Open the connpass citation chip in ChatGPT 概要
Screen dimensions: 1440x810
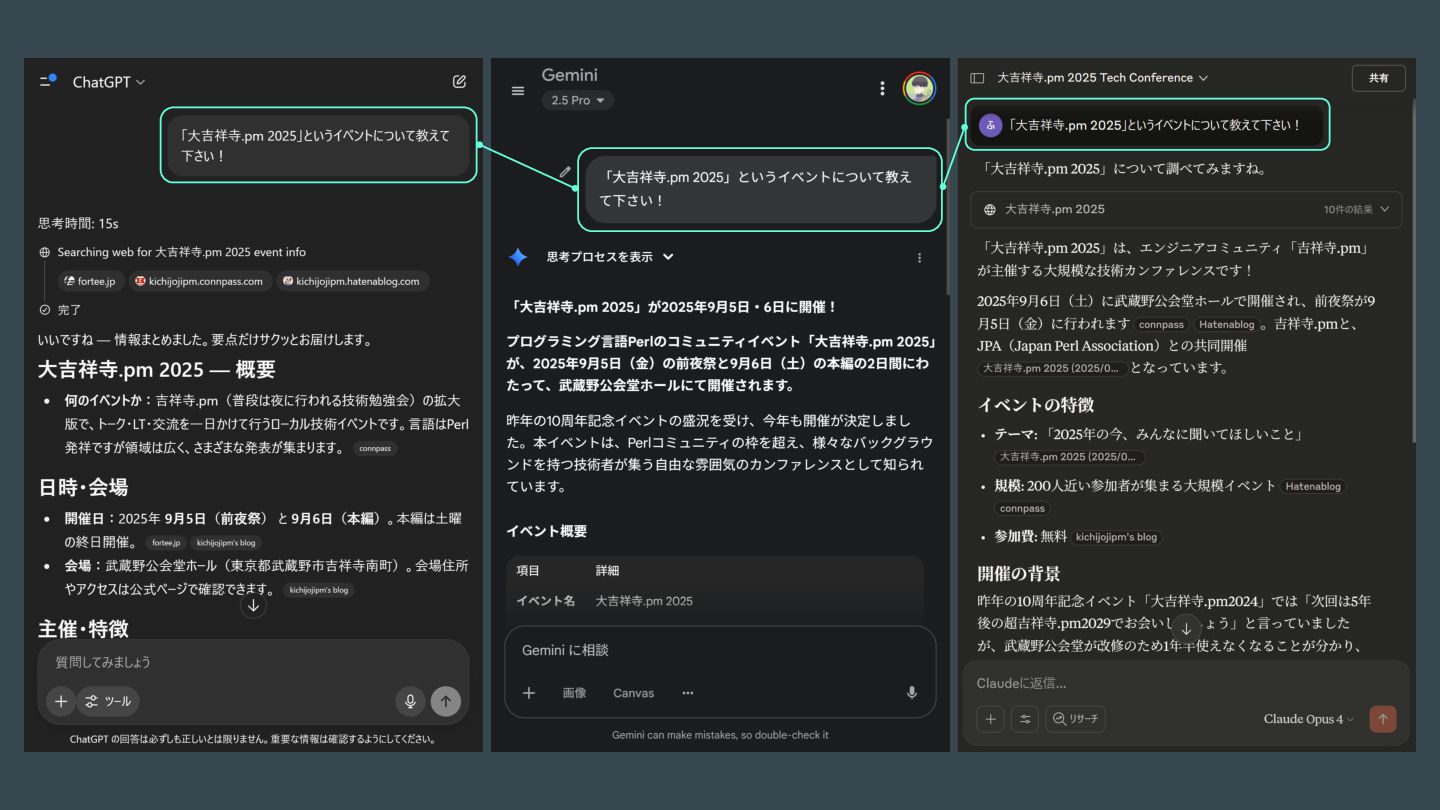pos(375,449)
